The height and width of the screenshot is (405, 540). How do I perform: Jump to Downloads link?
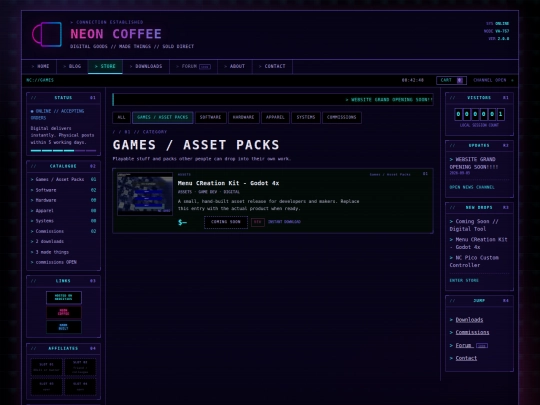pyautogui.click(x=469, y=320)
